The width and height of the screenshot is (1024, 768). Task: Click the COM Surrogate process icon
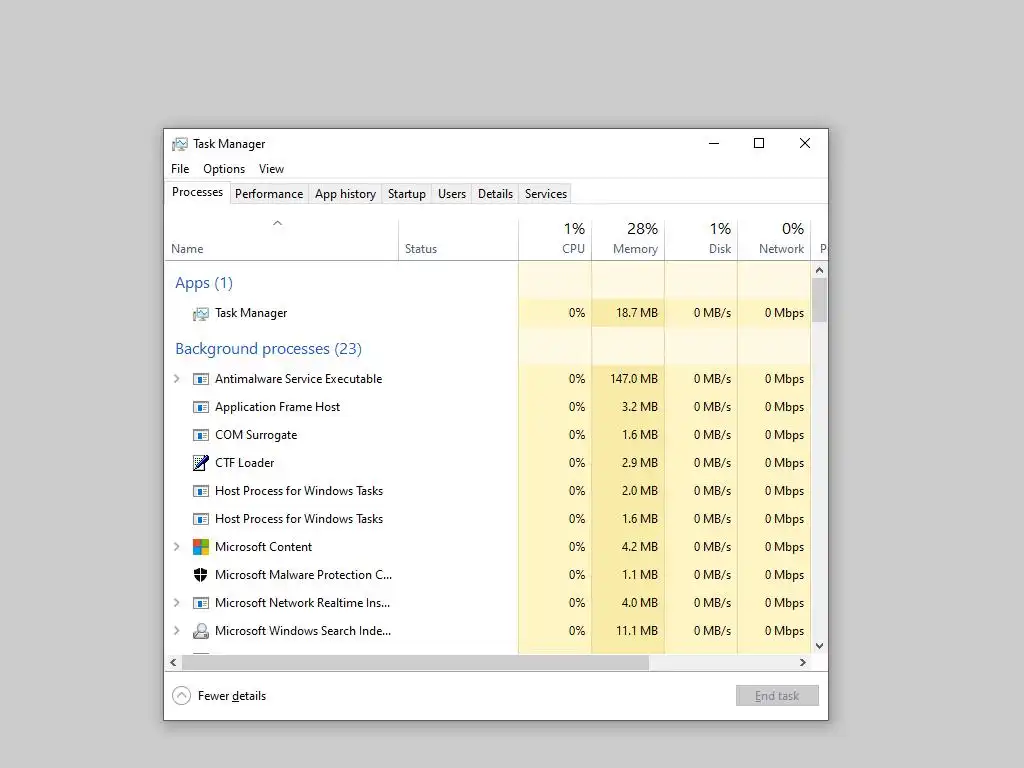pos(200,435)
